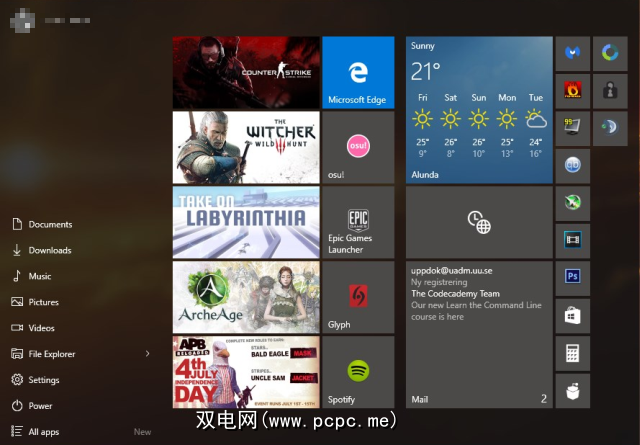Screen dimensions: 640x445
Task: Open the world clock tile
Action: click(479, 222)
